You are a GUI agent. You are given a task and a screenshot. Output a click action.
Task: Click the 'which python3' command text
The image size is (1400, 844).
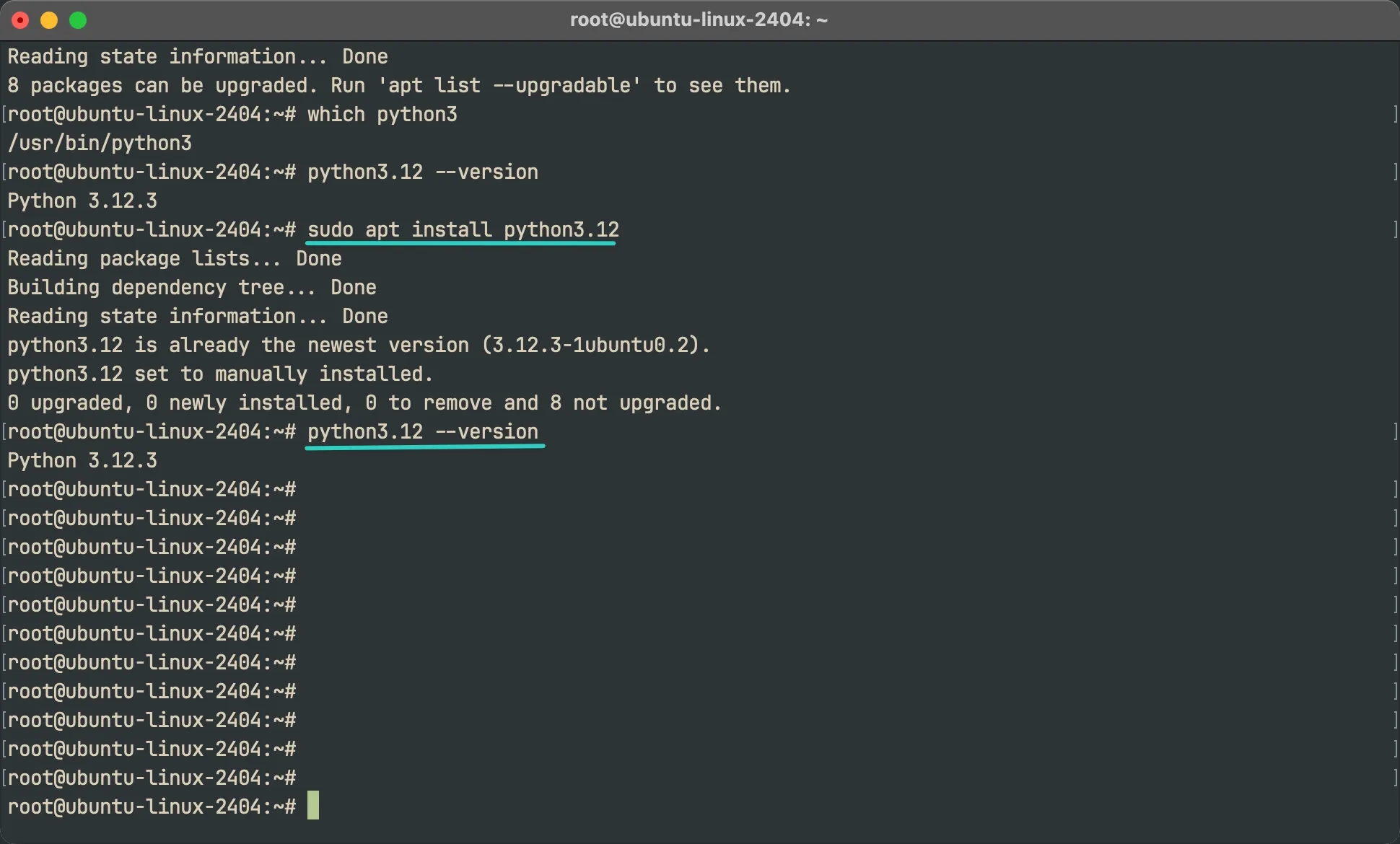pos(382,114)
